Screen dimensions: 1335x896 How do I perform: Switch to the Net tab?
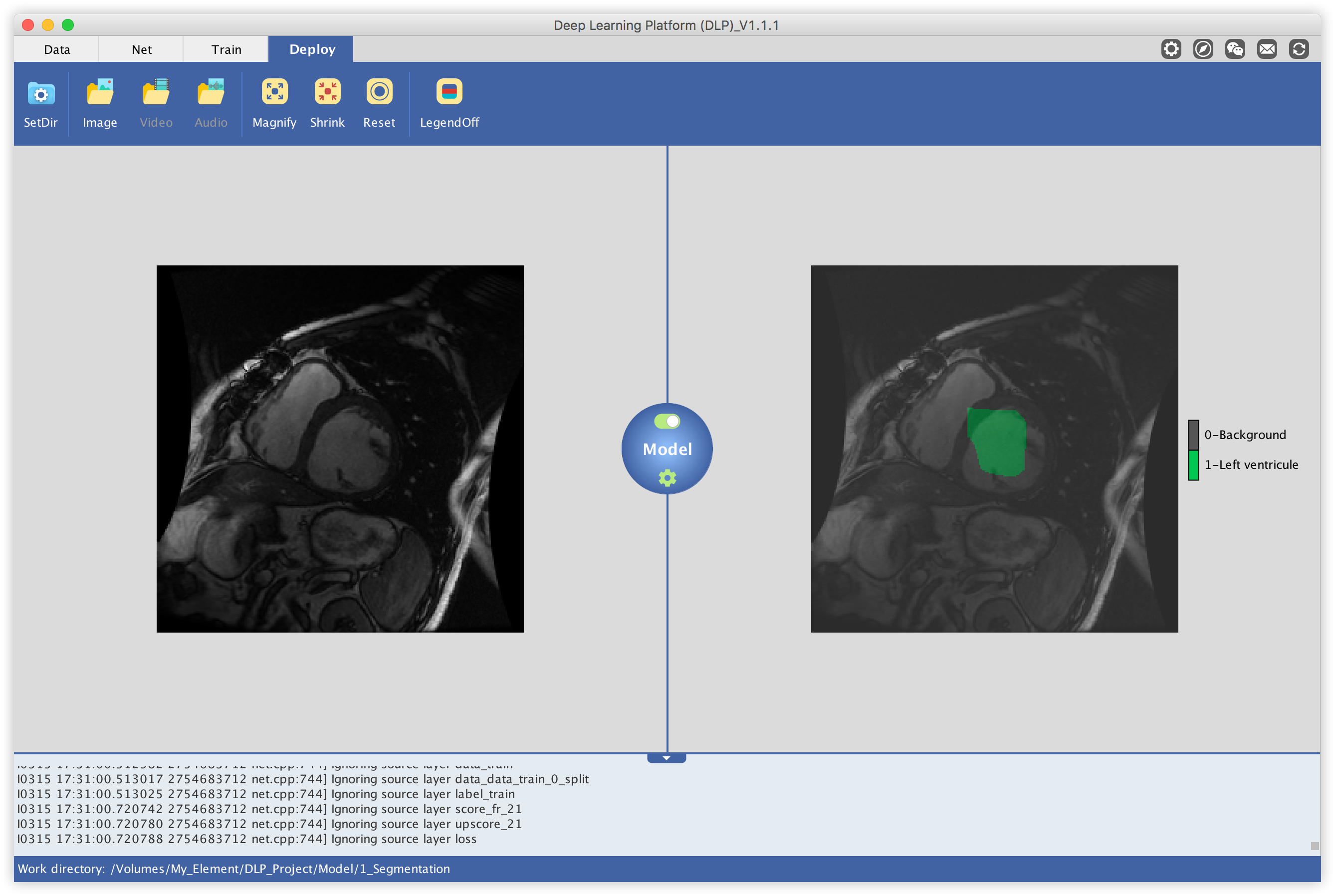141,50
